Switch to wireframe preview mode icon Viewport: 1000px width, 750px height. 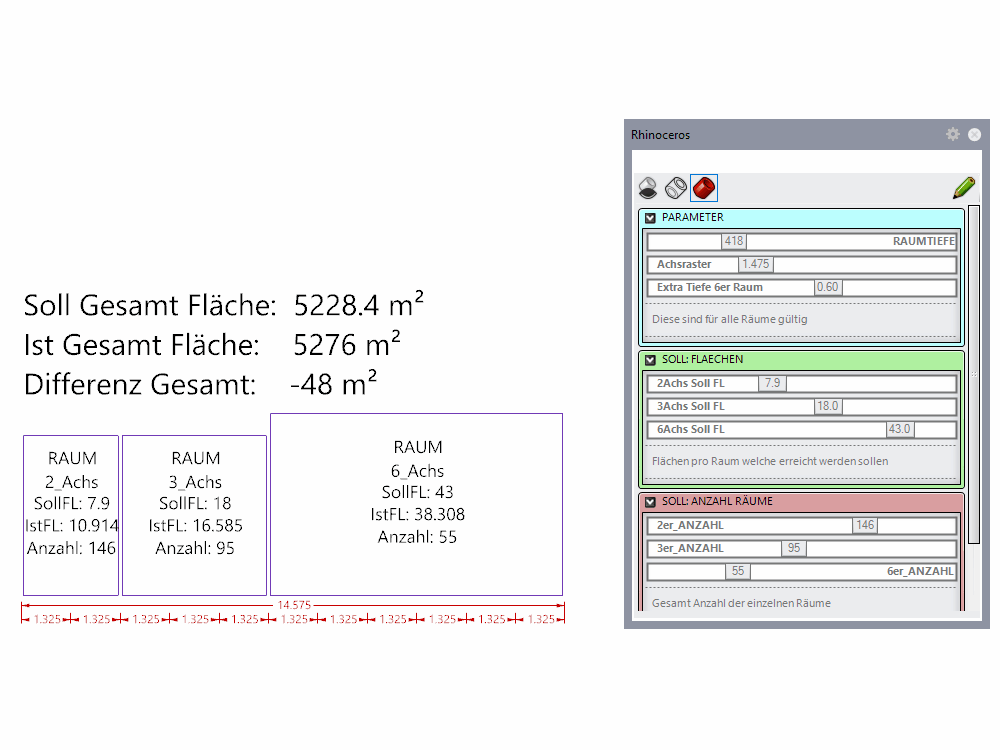[676, 187]
